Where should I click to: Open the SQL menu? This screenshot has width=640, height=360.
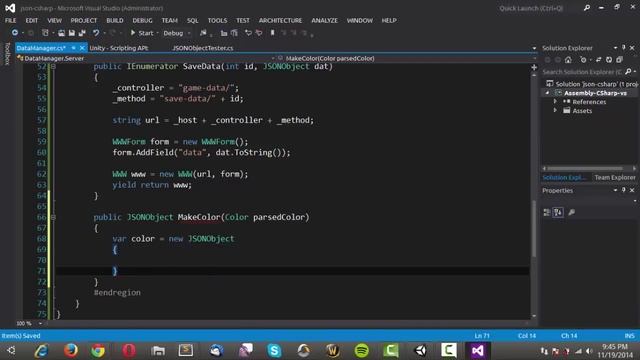pos(193,20)
